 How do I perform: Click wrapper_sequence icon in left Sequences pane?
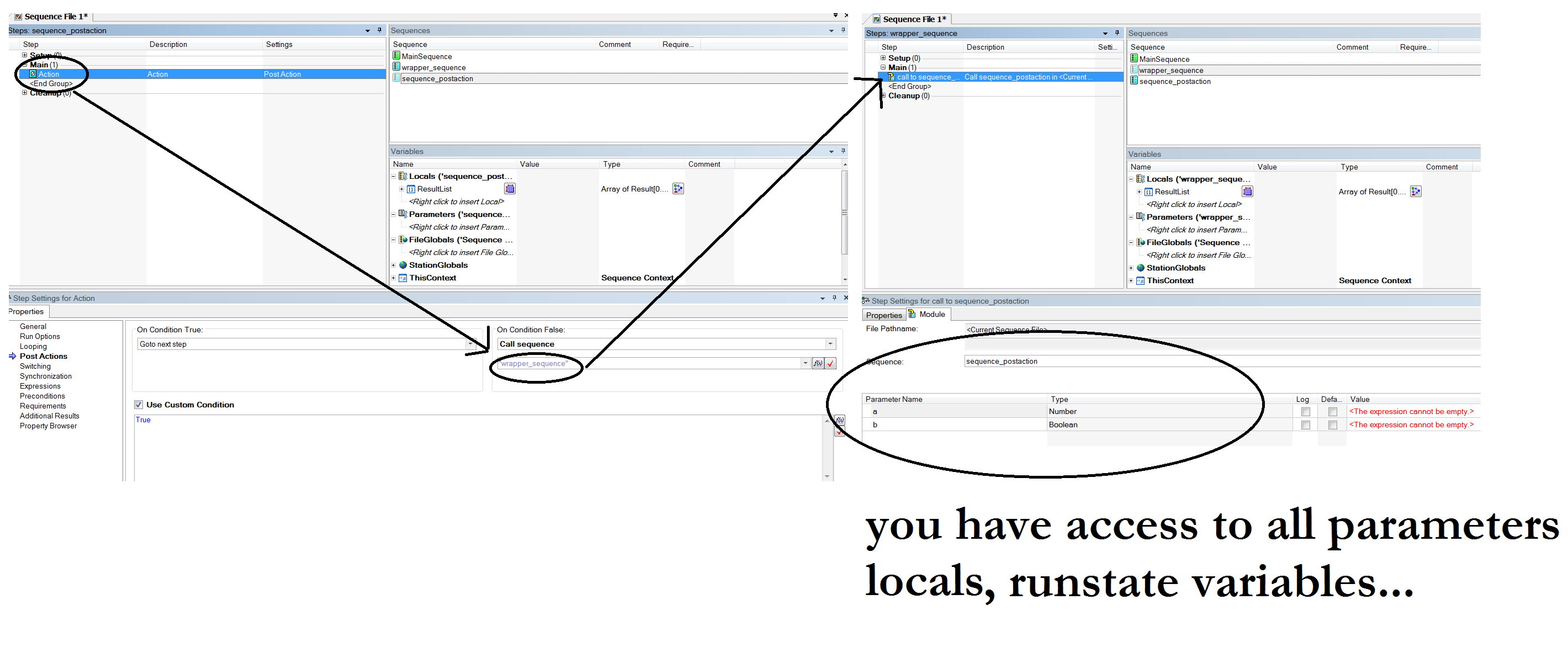(x=396, y=67)
